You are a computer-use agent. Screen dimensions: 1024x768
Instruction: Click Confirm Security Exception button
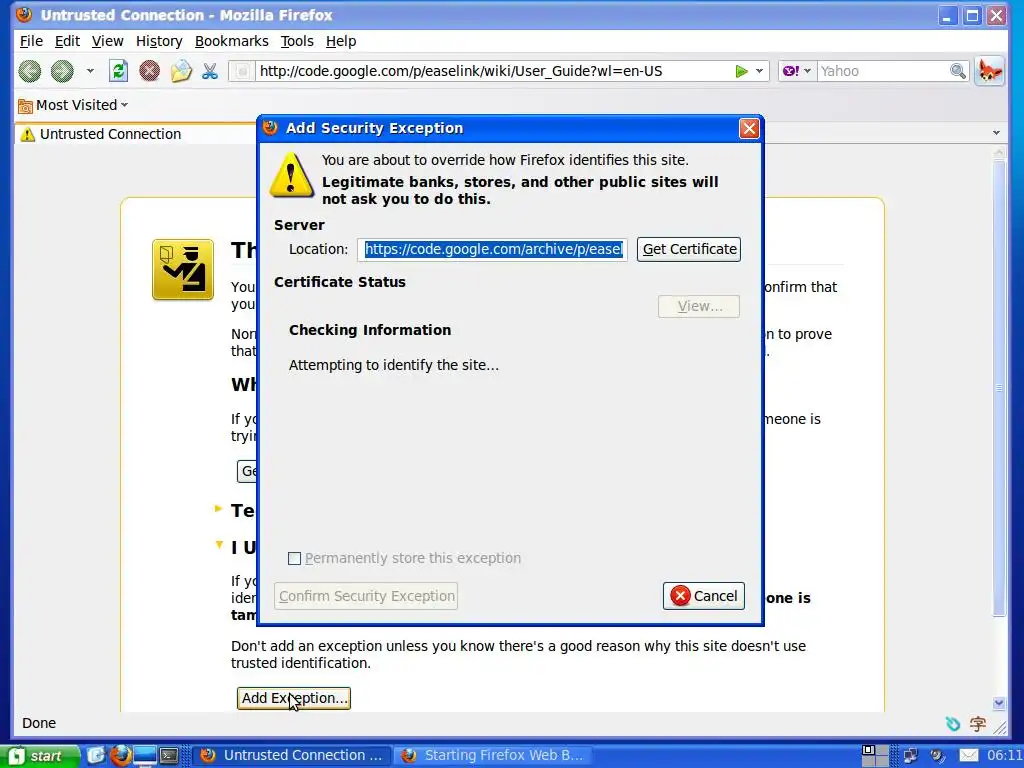click(366, 596)
